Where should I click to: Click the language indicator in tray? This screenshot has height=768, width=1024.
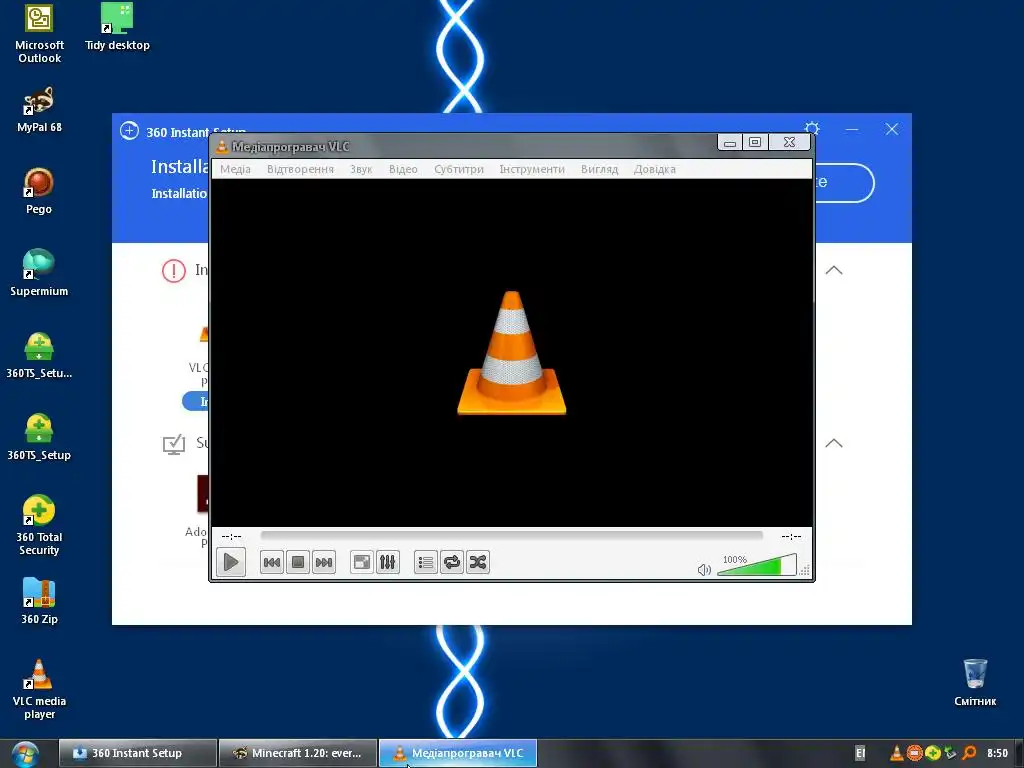[860, 753]
